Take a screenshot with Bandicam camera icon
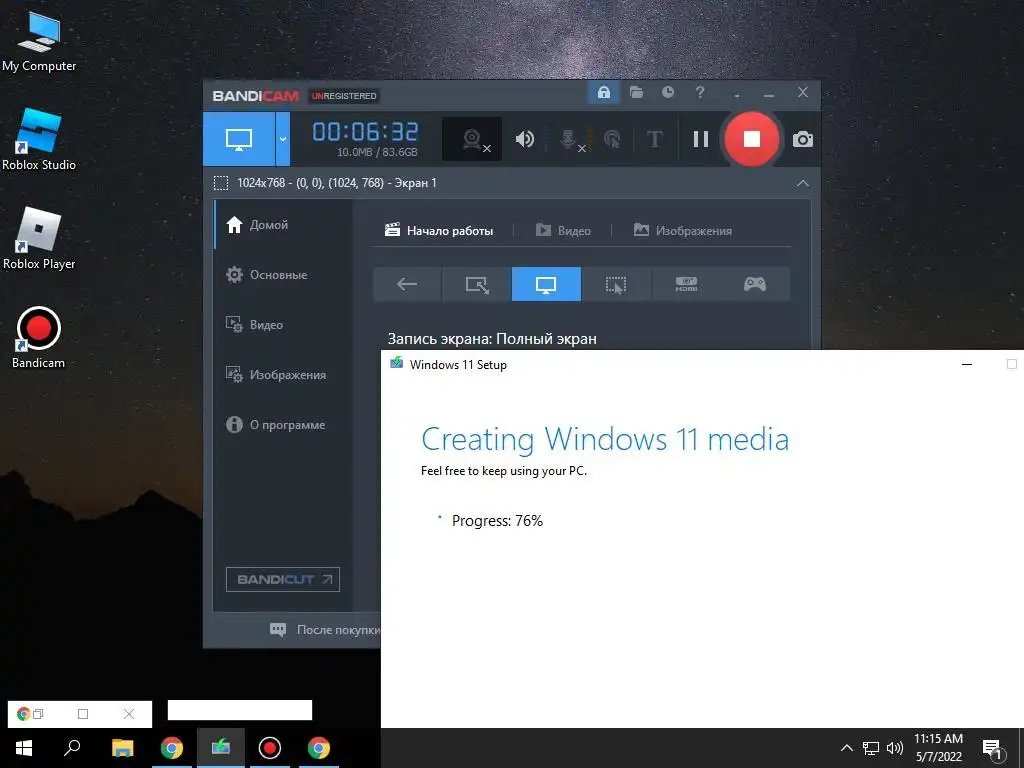1024x768 pixels. [803, 139]
